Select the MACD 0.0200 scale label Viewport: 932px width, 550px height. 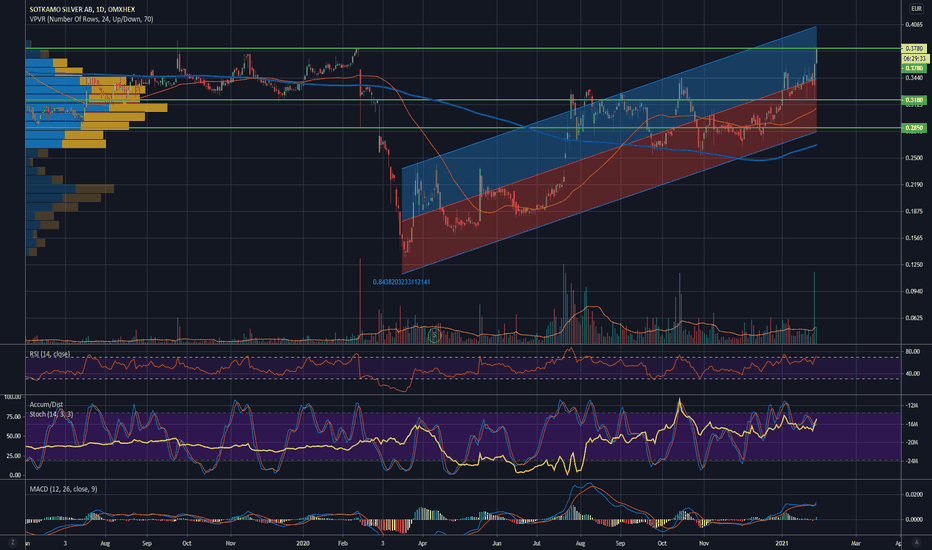click(914, 494)
